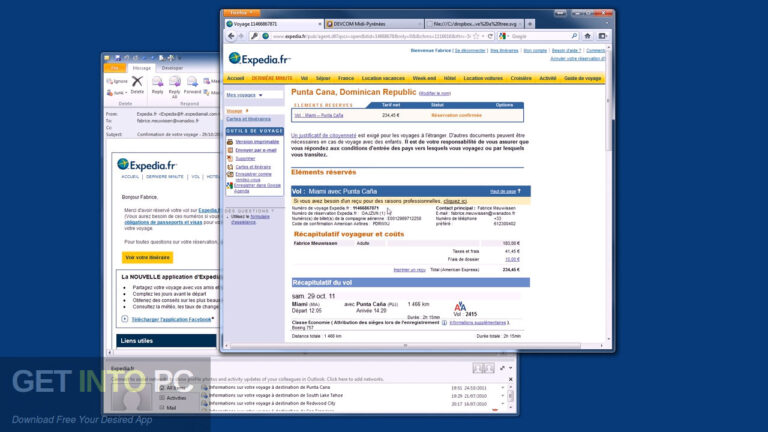
Task: Expand the Punta Cana message row arrow
Action: tap(503, 387)
